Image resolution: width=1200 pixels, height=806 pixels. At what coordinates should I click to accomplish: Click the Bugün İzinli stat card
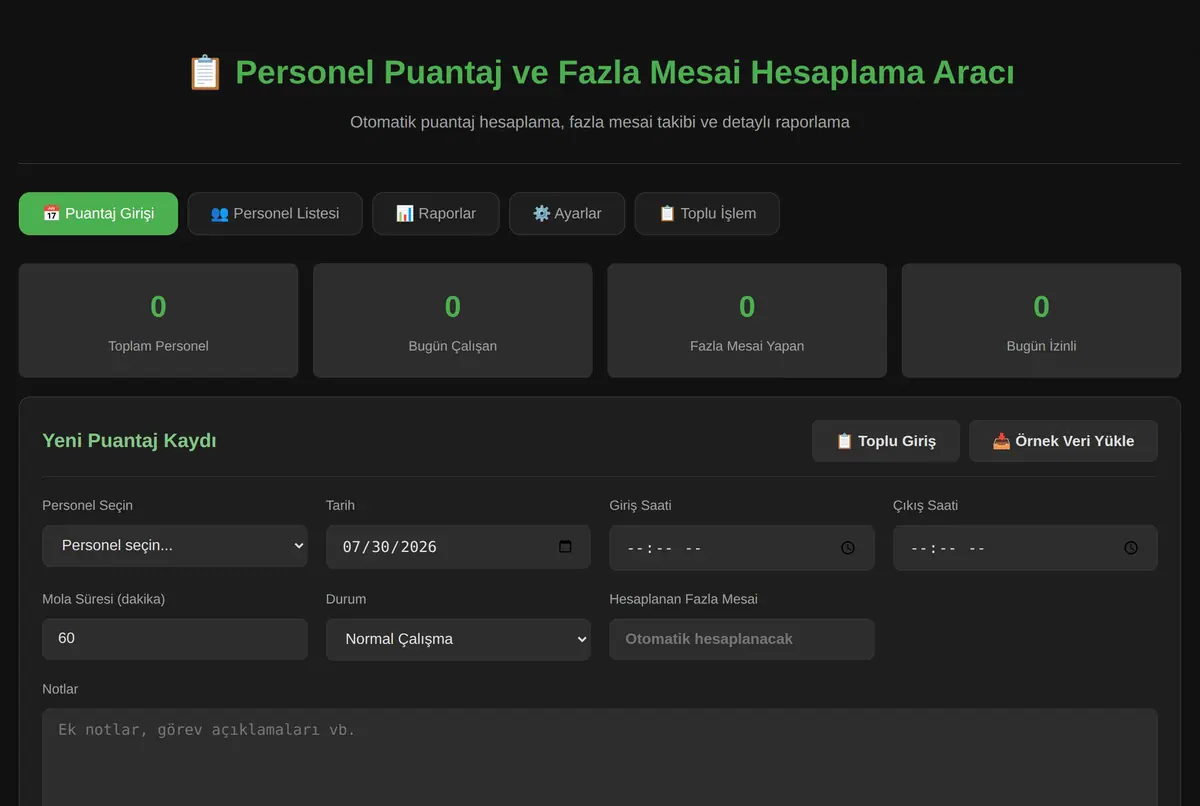click(1041, 320)
